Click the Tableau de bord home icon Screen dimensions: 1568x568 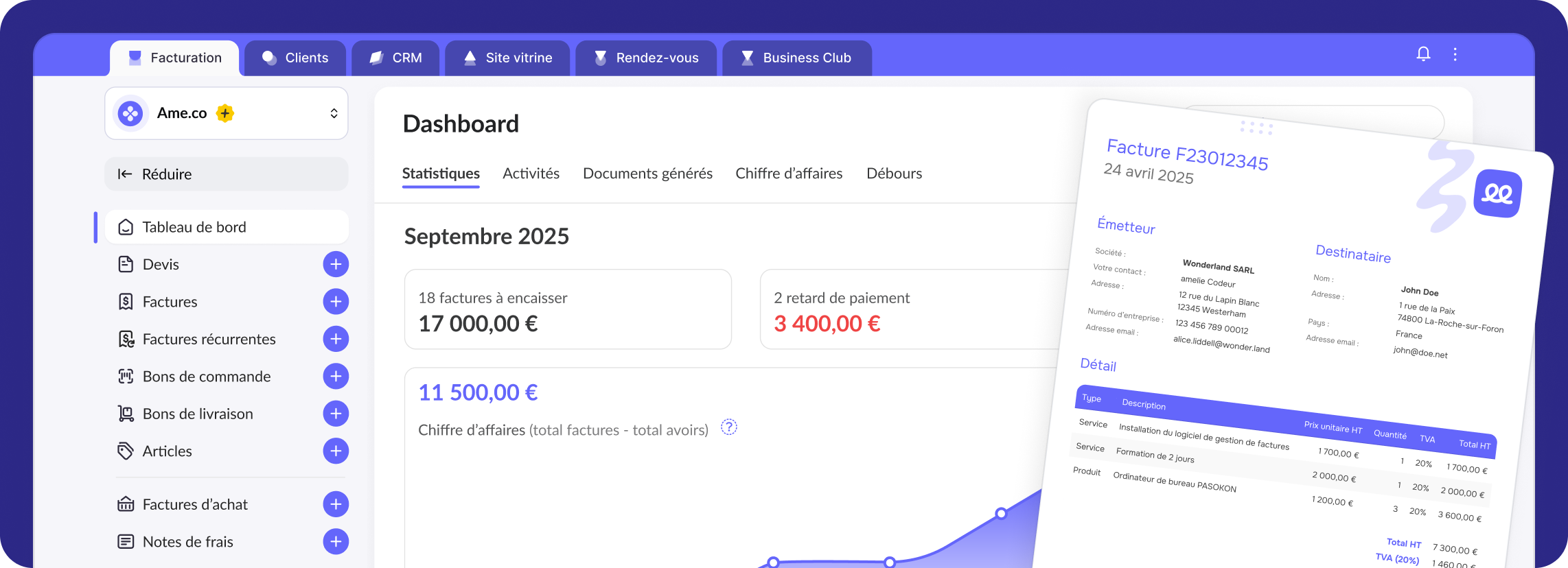126,227
